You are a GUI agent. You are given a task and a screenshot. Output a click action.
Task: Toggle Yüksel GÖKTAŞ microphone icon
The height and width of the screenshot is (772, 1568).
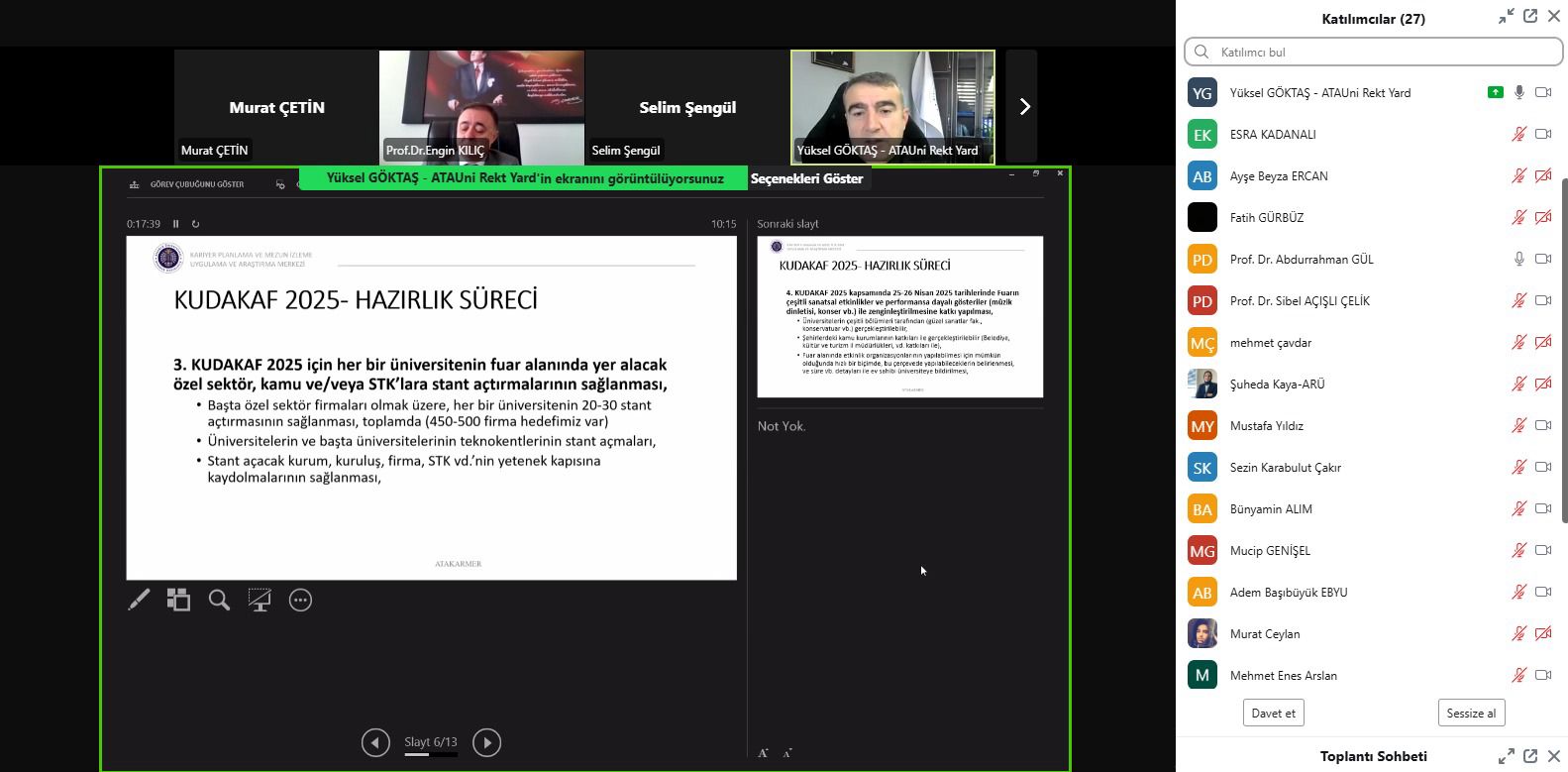pos(1518,92)
